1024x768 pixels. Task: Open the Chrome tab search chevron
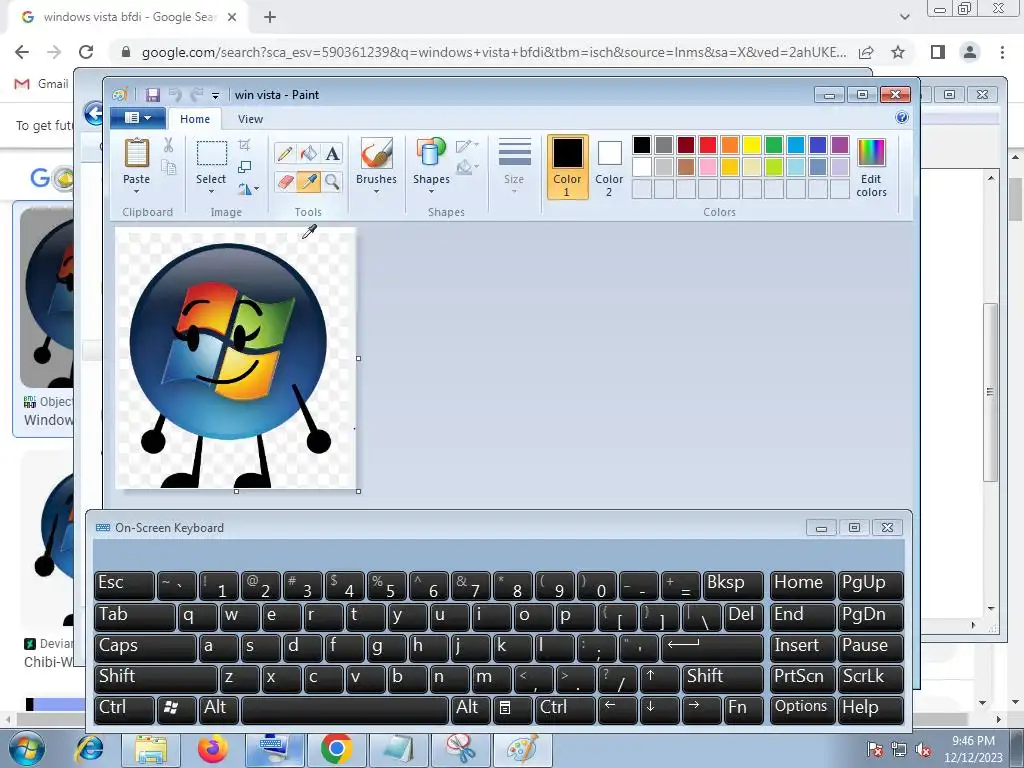904,17
